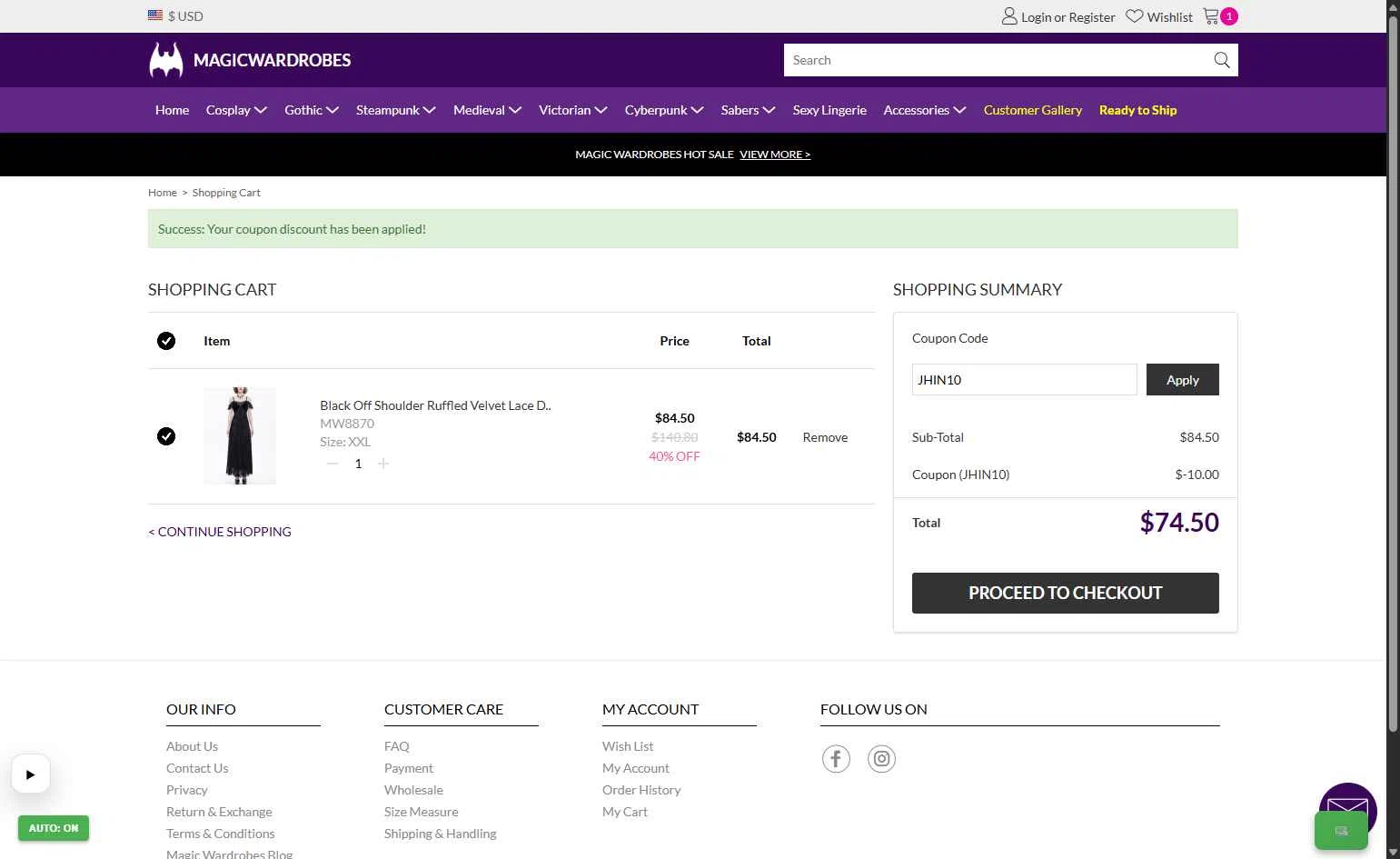Open the Instagram page icon

(881, 758)
